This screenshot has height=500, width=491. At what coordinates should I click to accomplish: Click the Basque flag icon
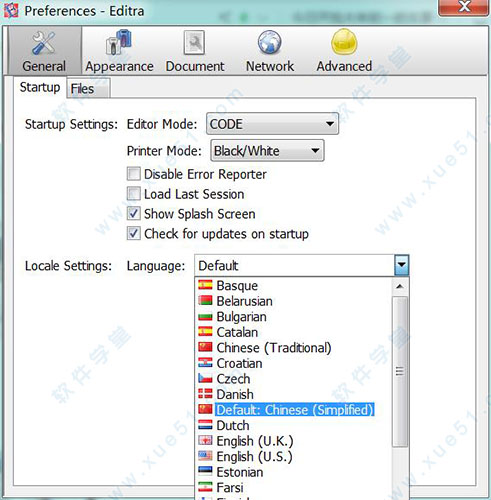point(205,285)
